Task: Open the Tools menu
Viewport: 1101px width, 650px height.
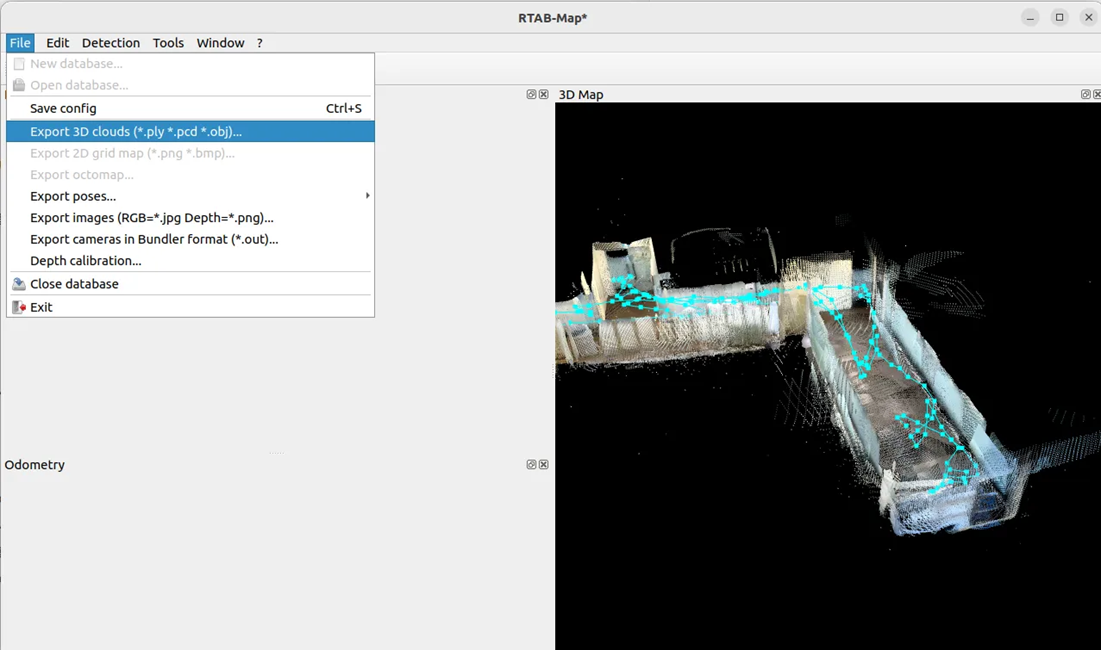Action: coord(169,43)
